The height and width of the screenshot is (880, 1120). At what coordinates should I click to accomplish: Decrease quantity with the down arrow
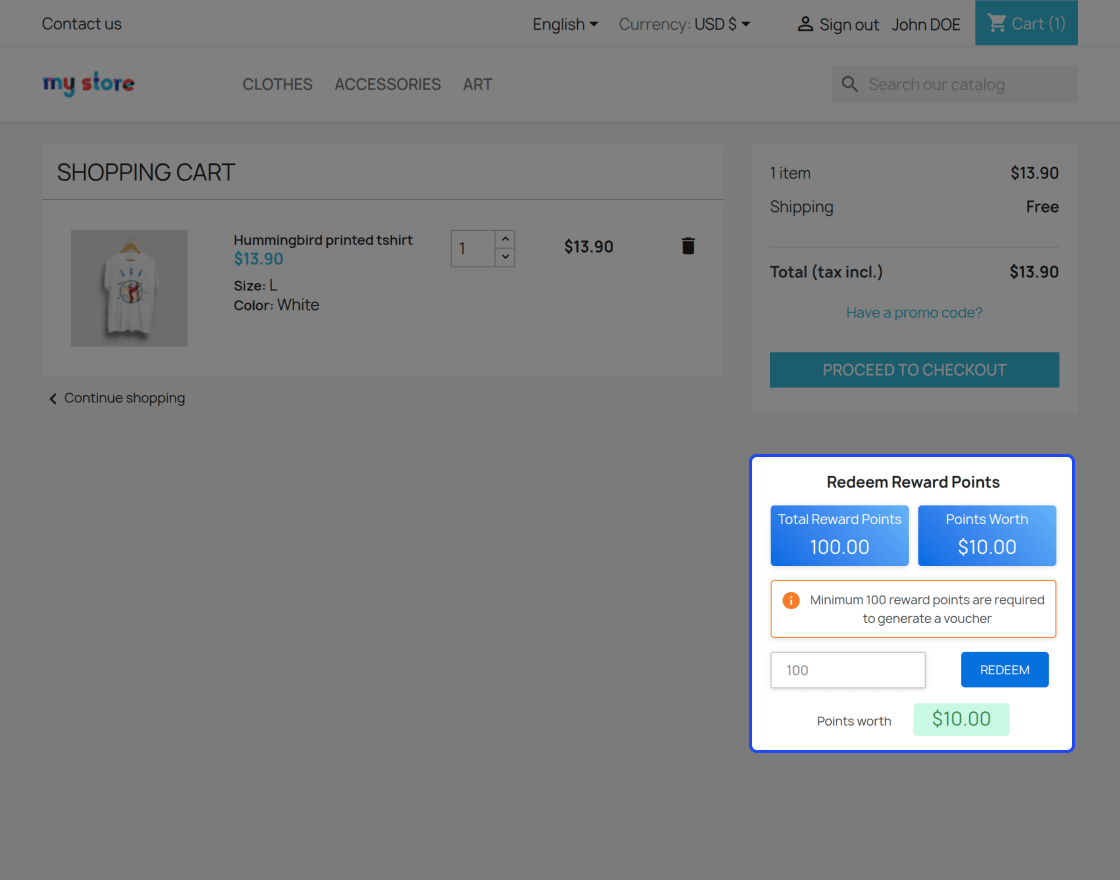pos(505,257)
